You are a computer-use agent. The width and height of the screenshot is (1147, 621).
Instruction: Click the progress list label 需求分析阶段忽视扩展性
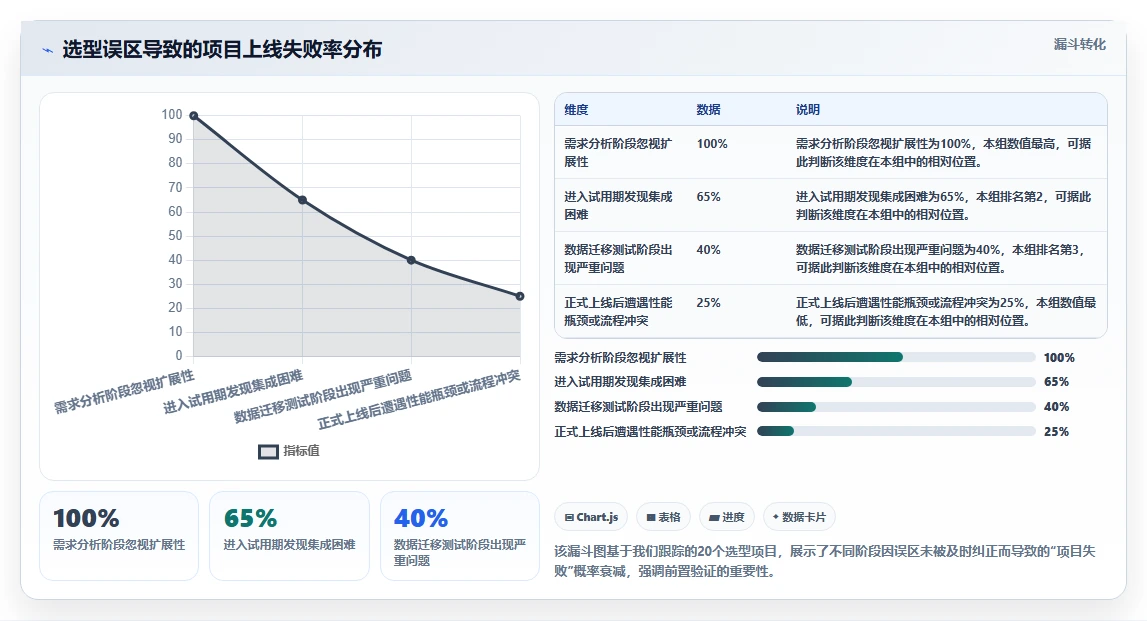tap(620, 358)
